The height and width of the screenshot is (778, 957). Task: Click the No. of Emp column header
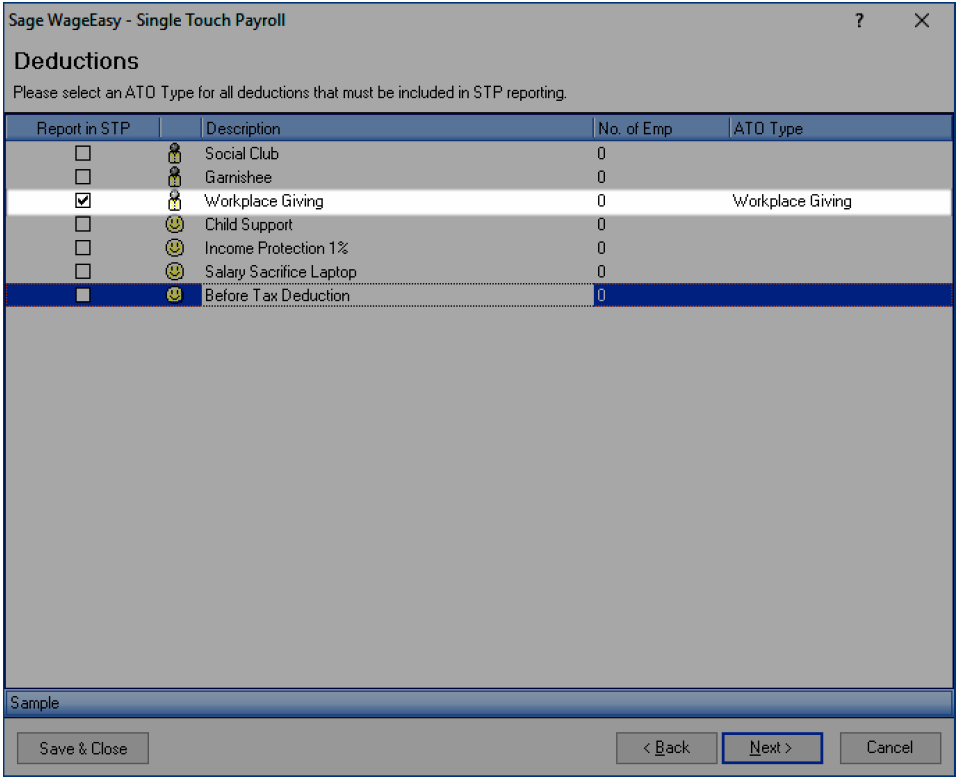click(x=662, y=129)
